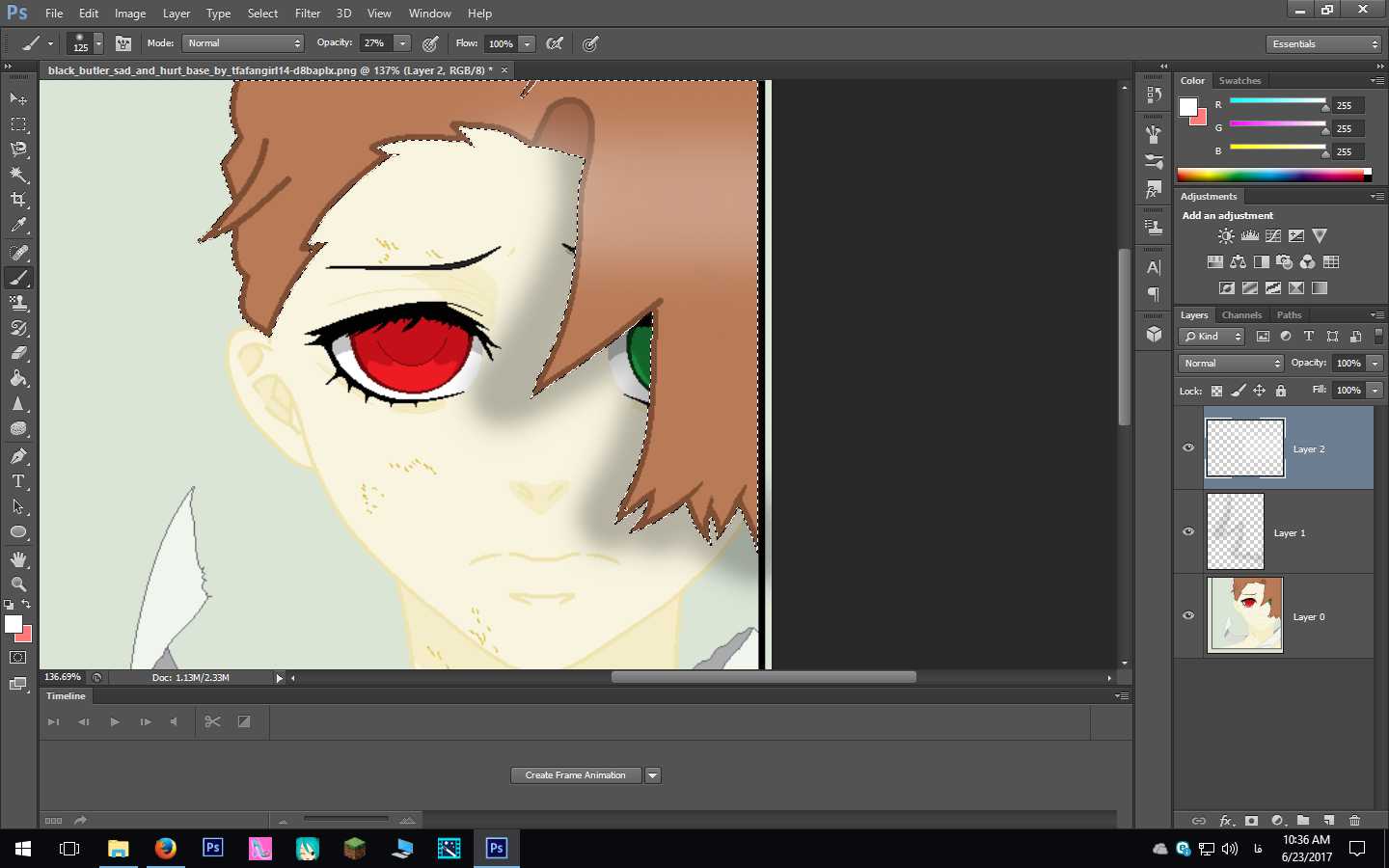1389x868 pixels.
Task: Select the Pen tool
Action: click(18, 456)
